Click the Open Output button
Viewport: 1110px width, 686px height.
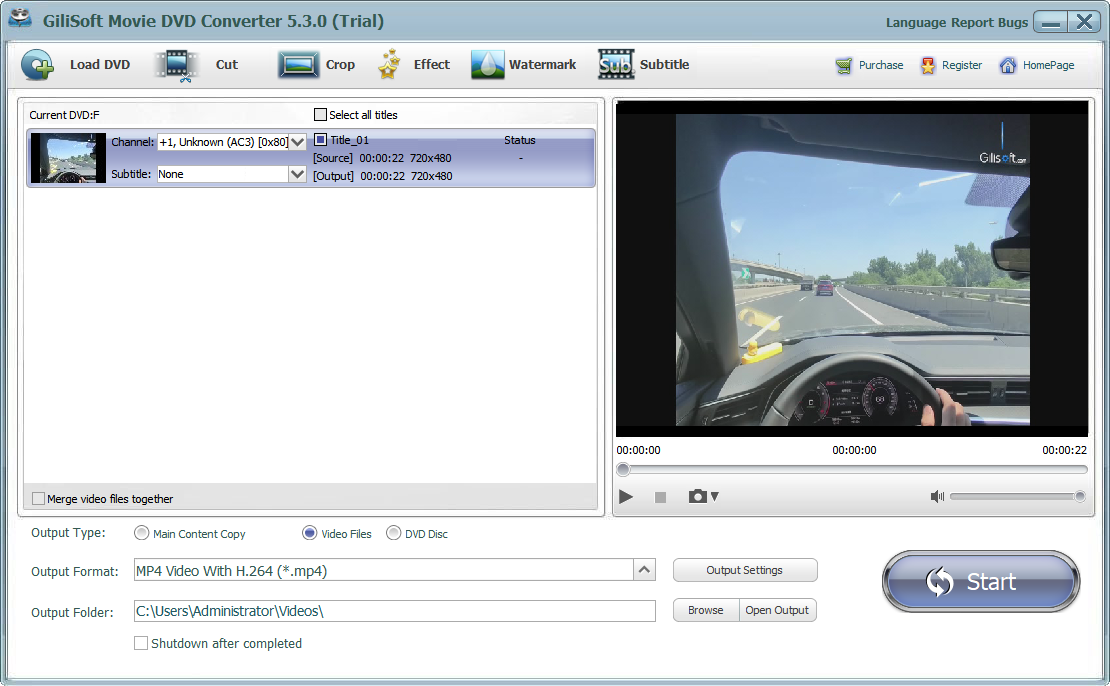(x=777, y=610)
